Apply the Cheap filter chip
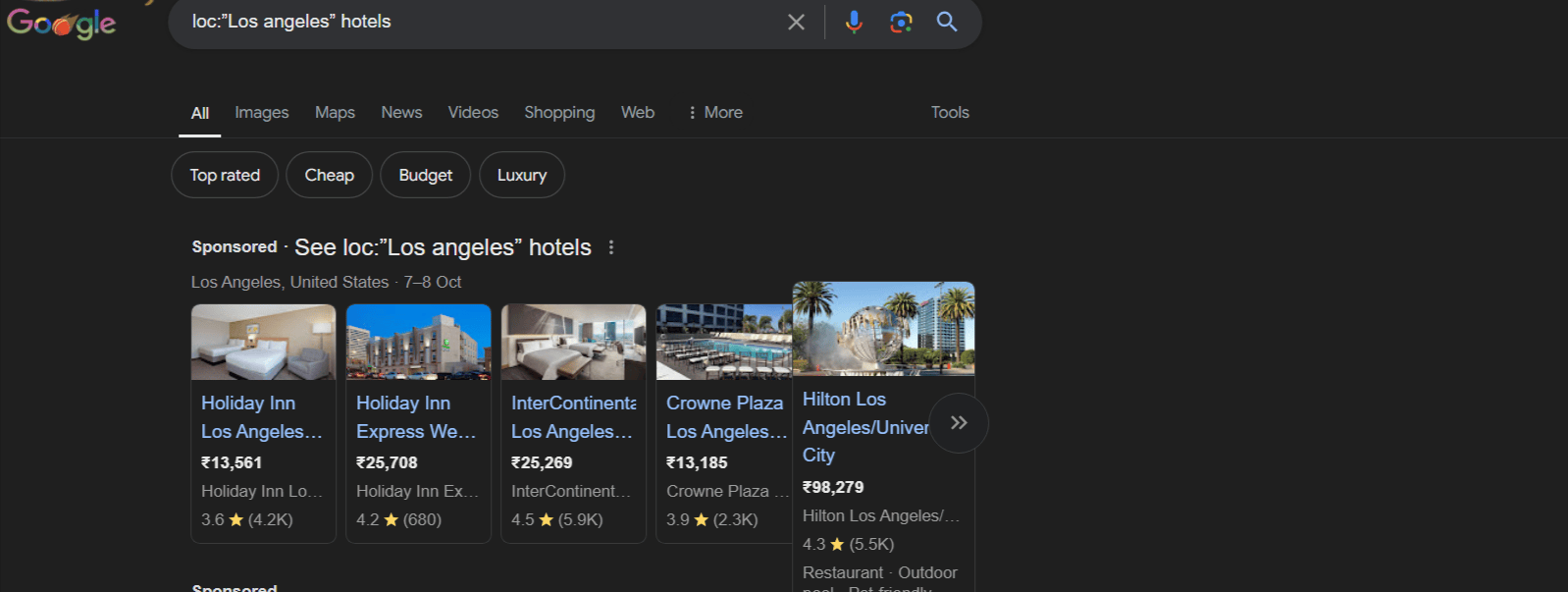 (x=329, y=175)
